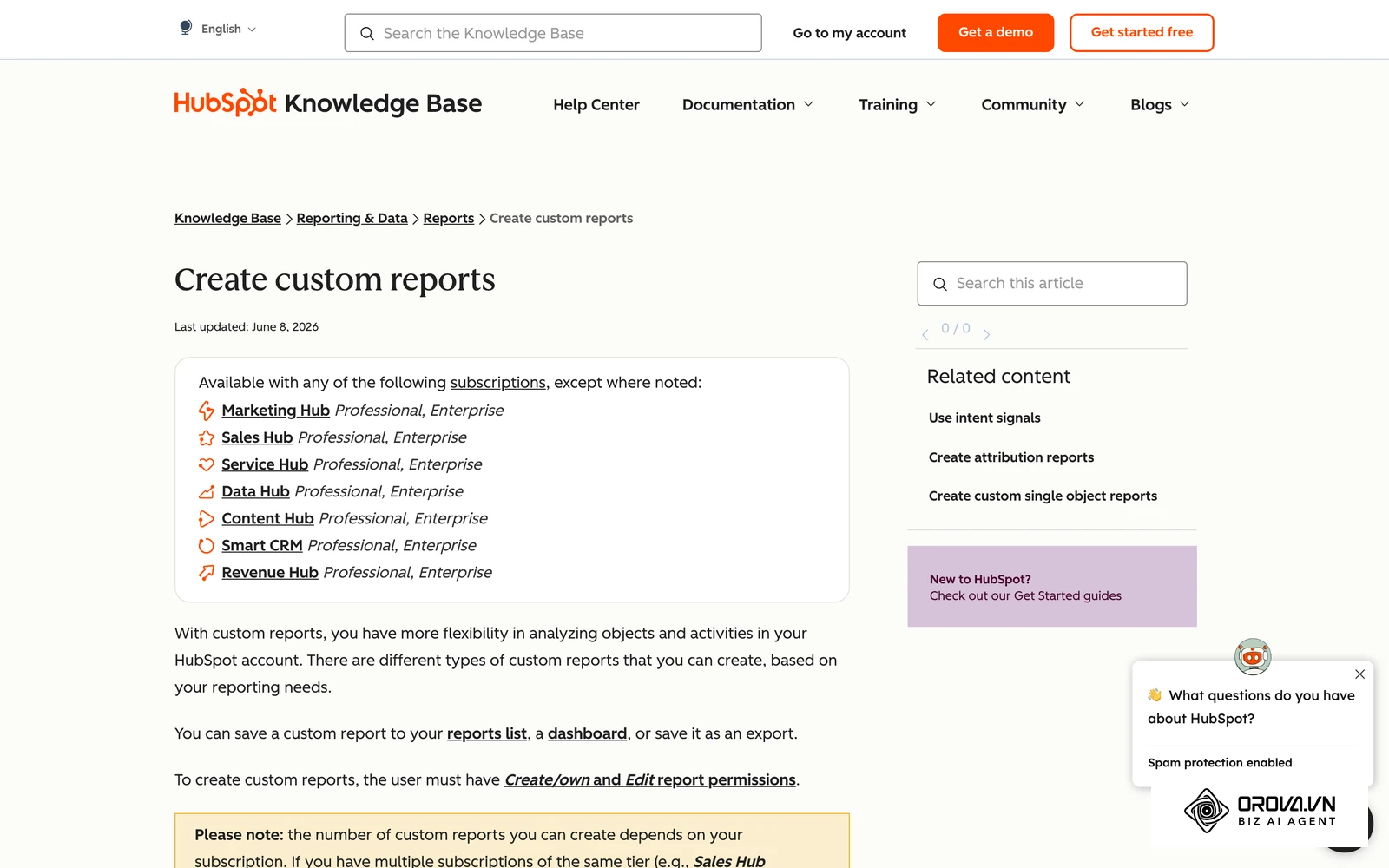
Task: Go to next article search result
Action: point(986,333)
